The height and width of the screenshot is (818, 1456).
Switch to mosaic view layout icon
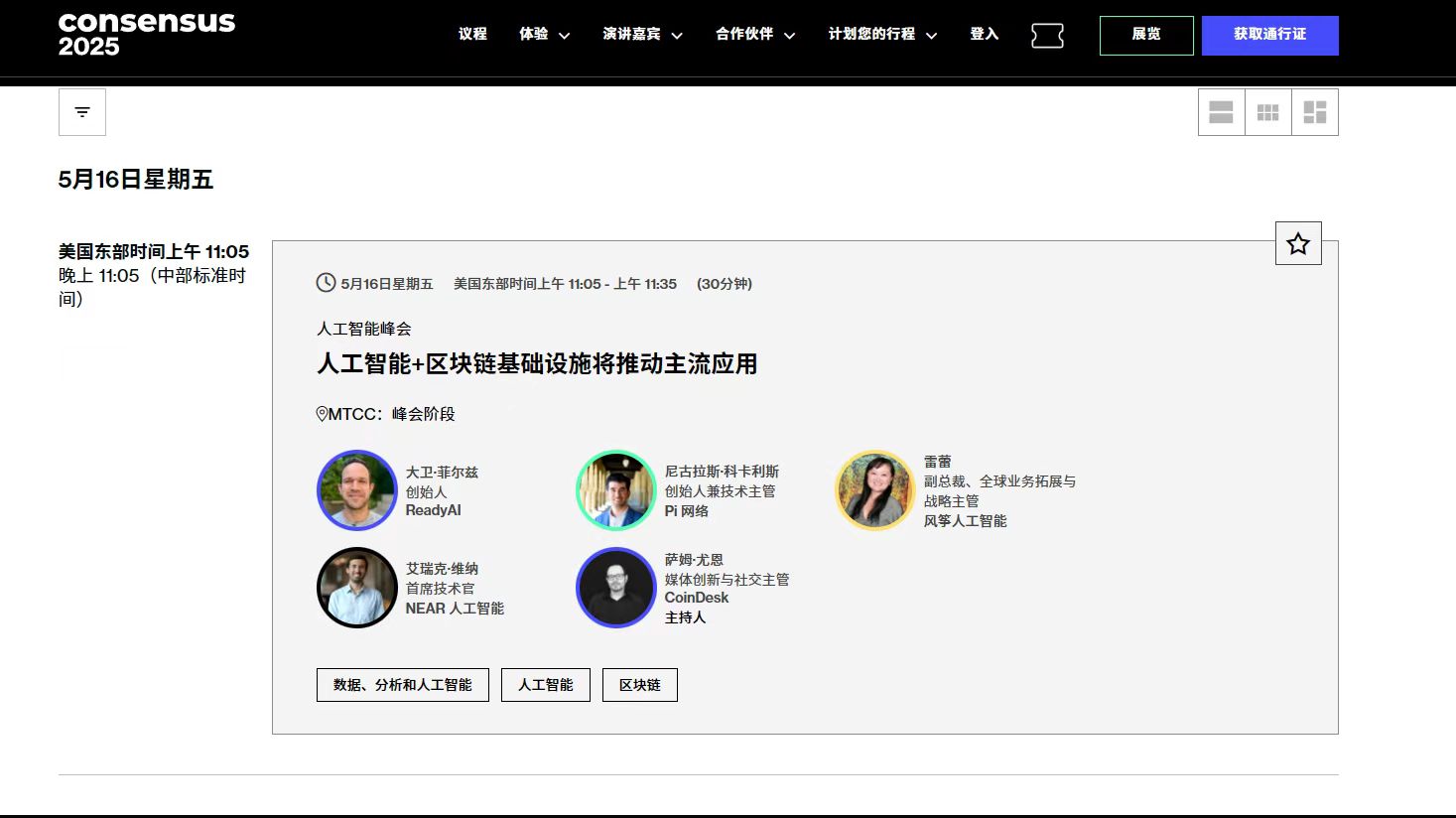pyautogui.click(x=1315, y=112)
